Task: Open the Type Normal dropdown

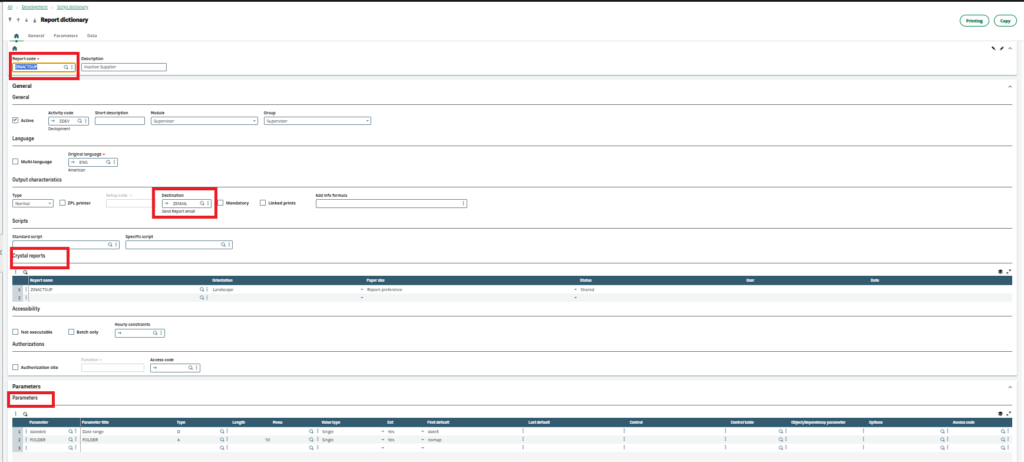Action: click(x=33, y=204)
